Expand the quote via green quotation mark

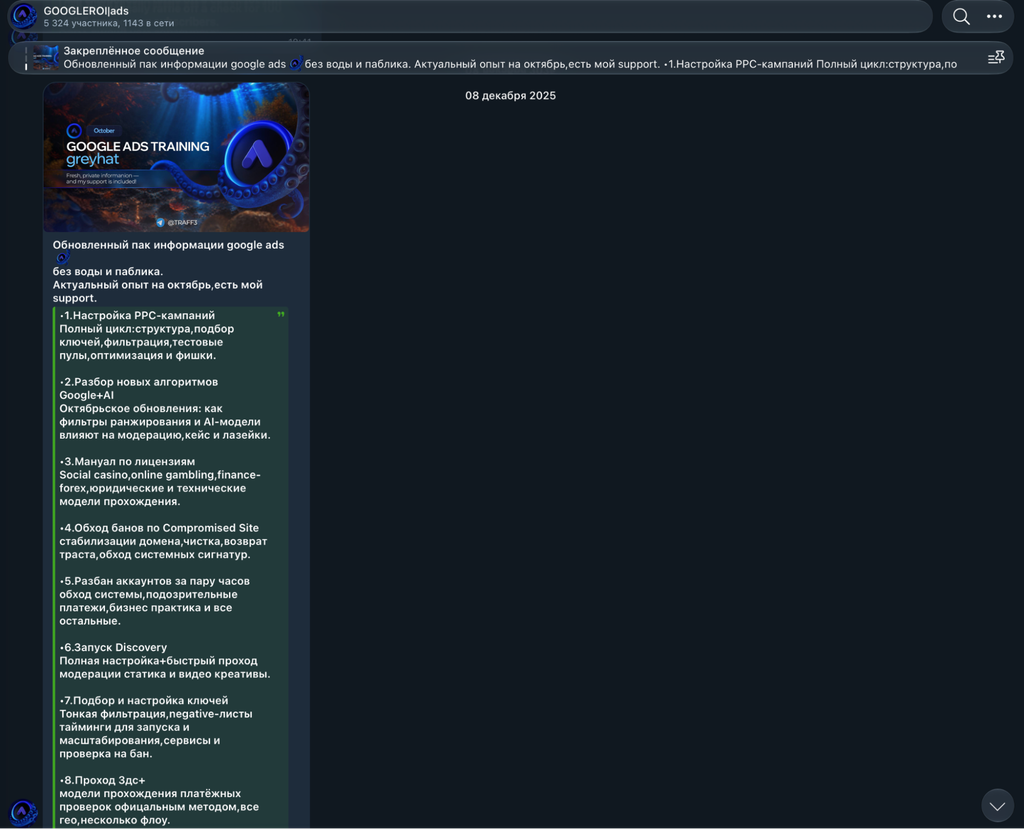coord(281,315)
